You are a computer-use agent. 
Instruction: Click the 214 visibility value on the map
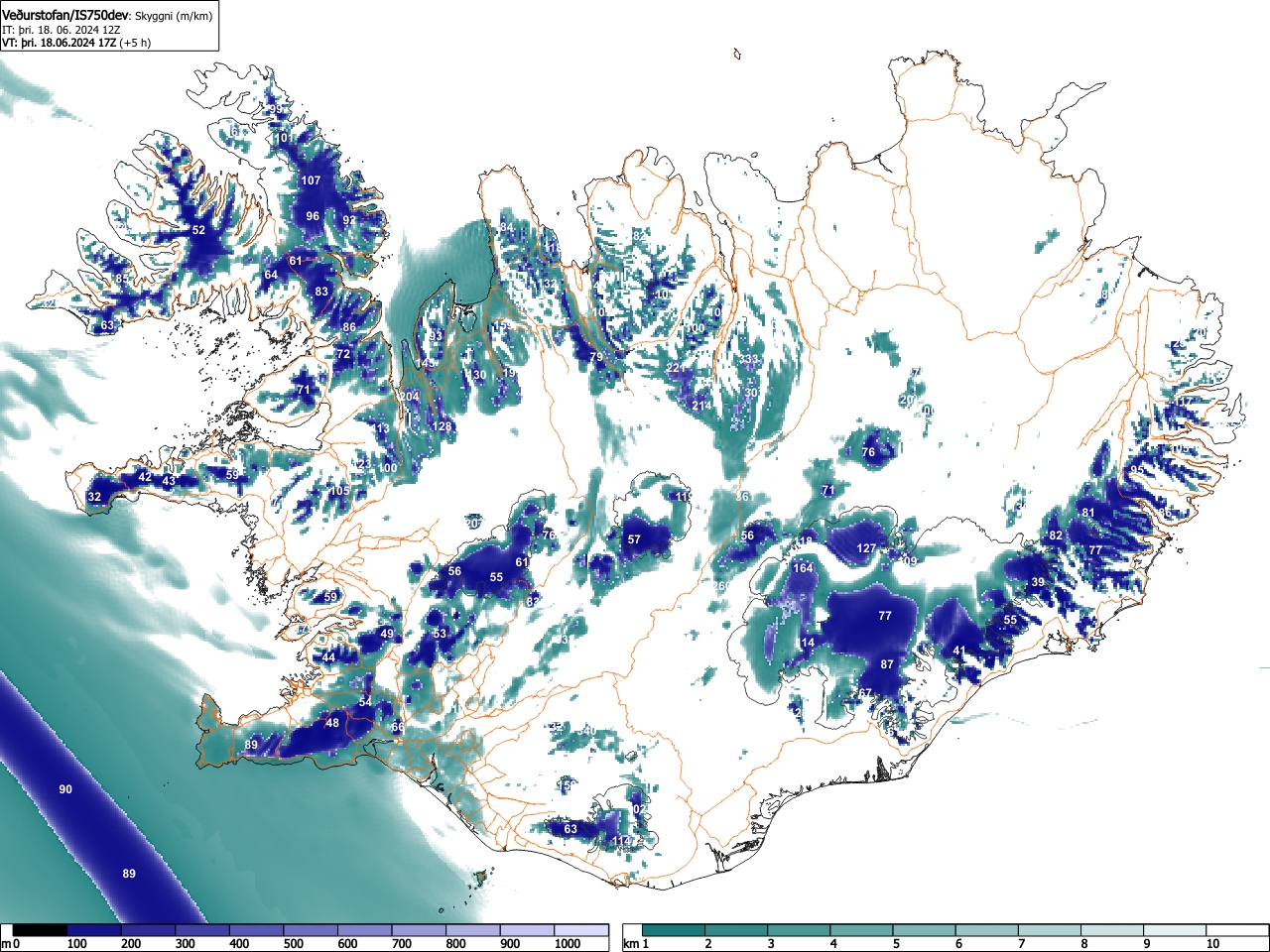[x=701, y=406]
